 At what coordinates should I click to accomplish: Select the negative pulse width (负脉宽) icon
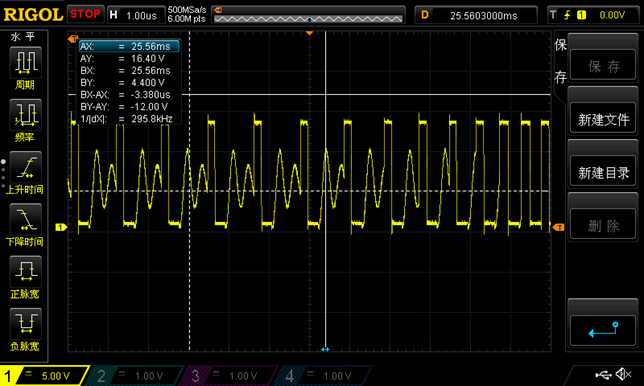[25, 324]
